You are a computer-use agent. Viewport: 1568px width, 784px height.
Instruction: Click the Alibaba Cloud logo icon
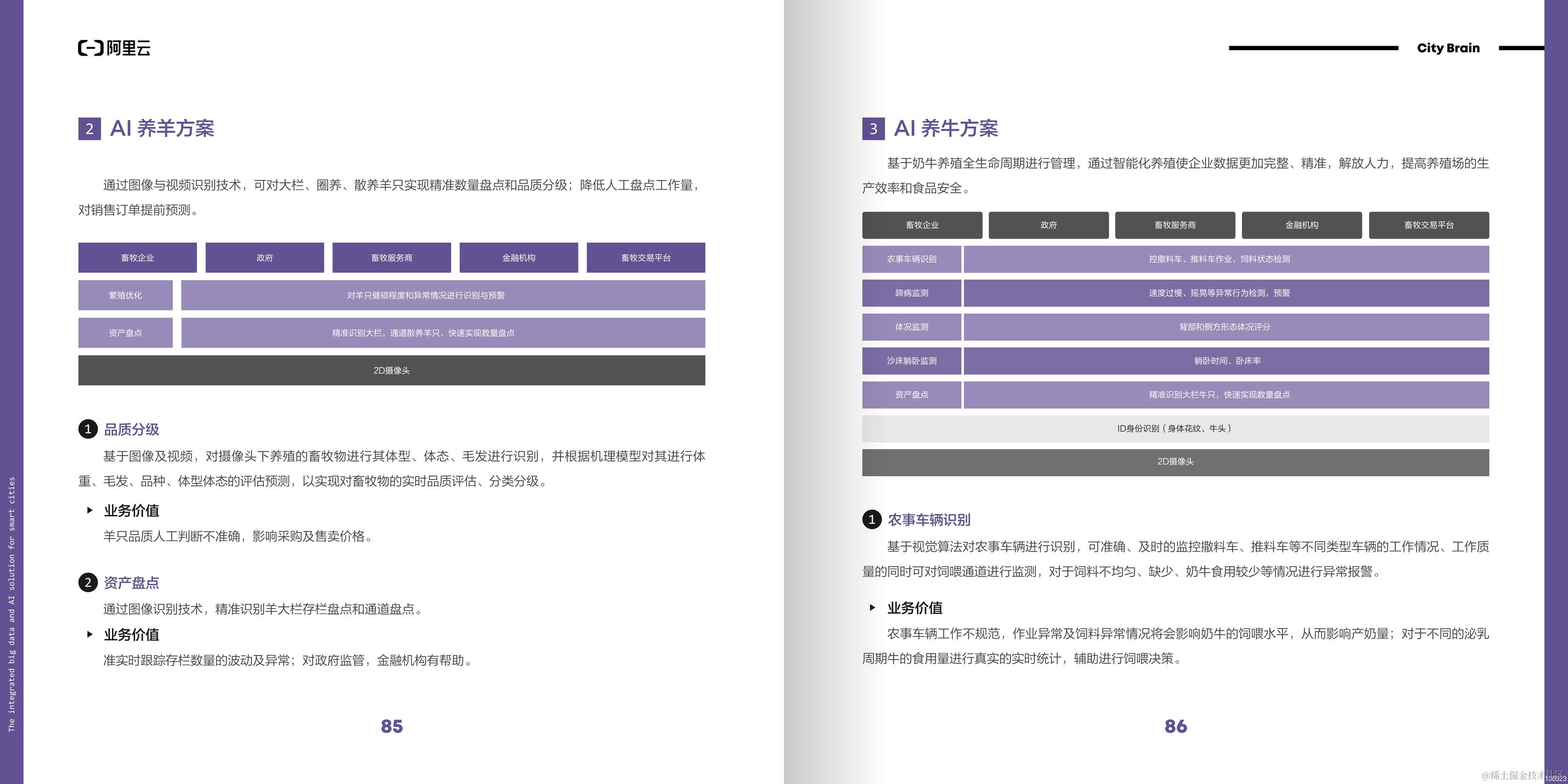[91, 48]
